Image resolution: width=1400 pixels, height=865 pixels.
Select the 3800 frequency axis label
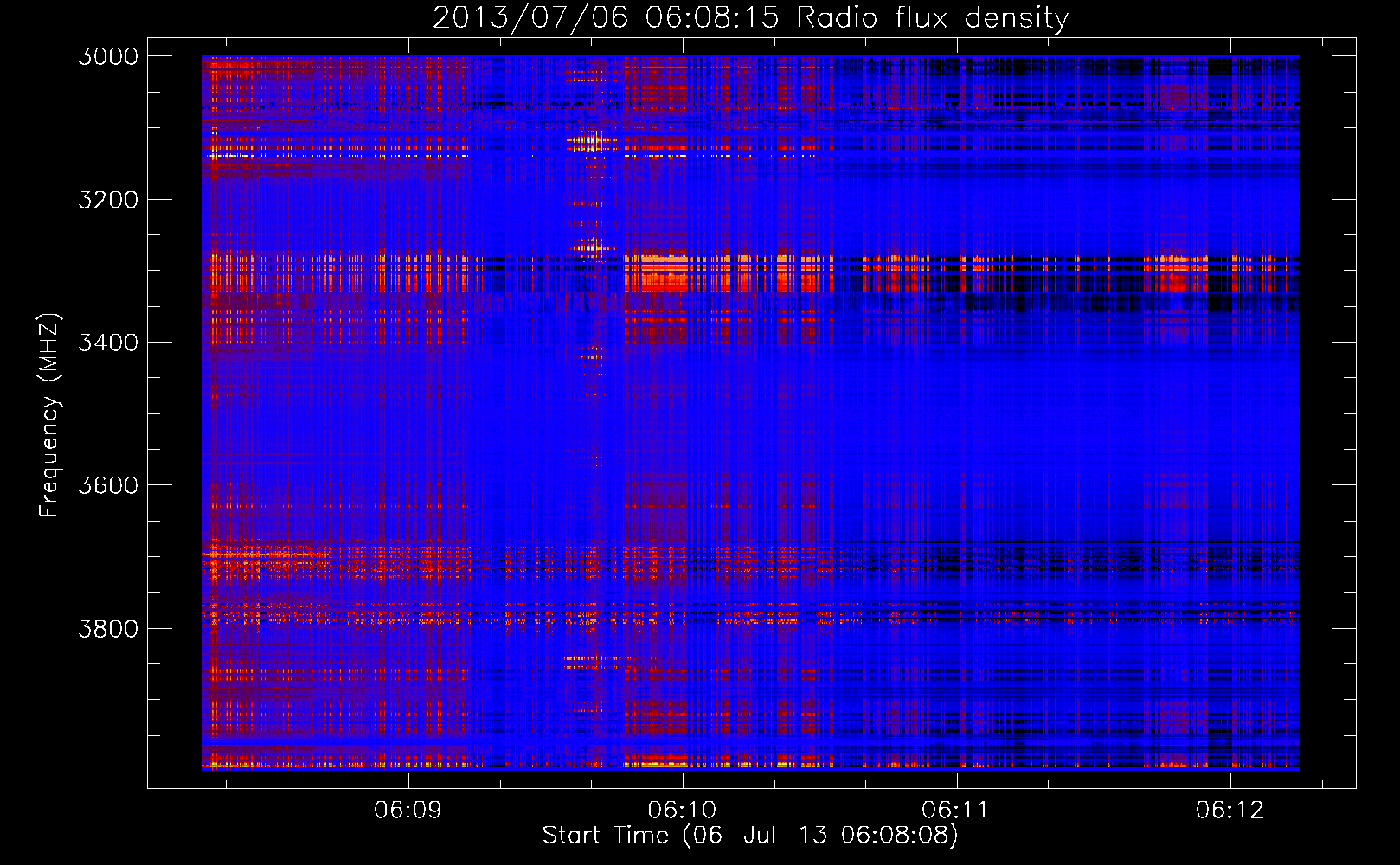tap(108, 628)
